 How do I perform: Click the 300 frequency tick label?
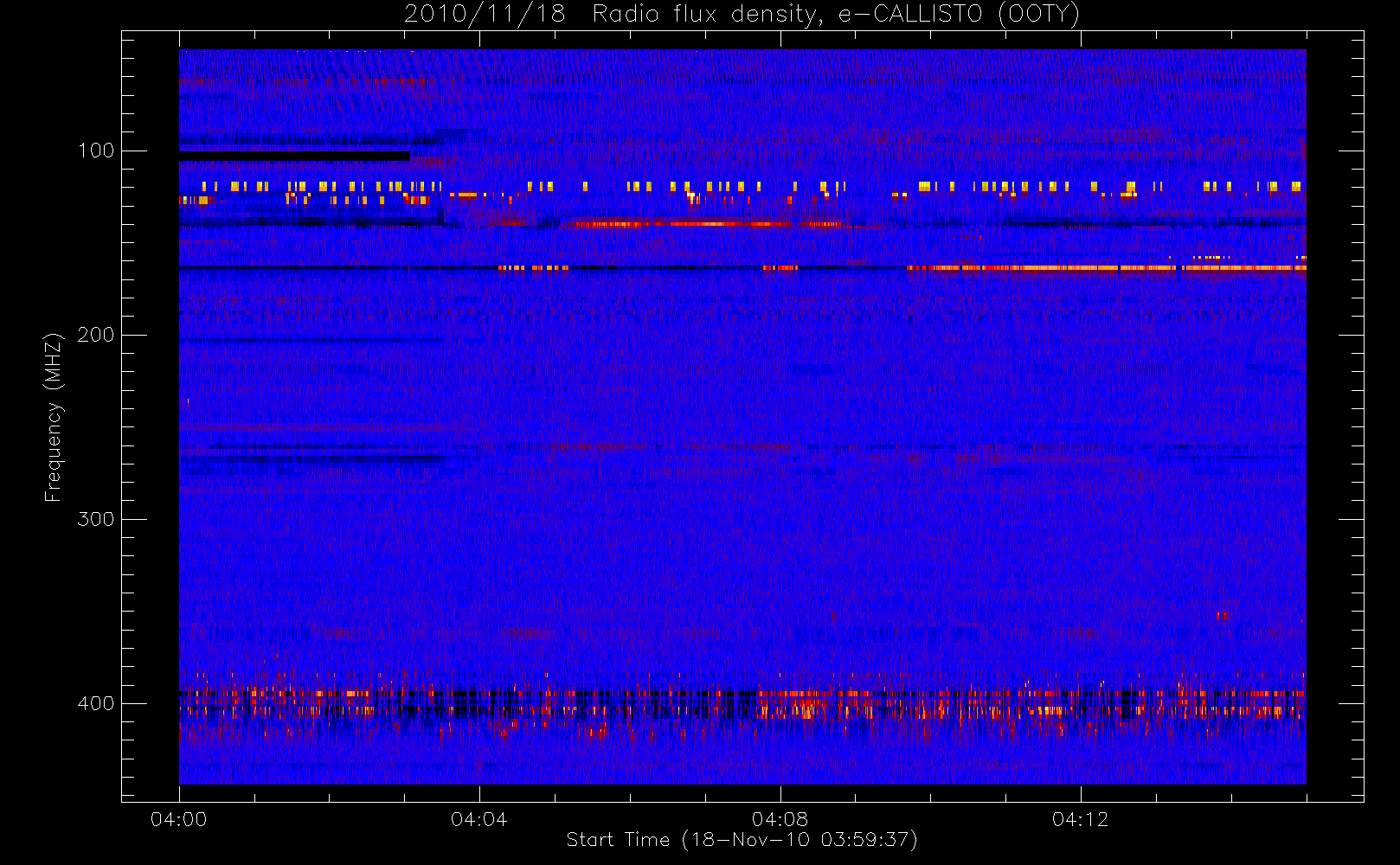(x=96, y=519)
